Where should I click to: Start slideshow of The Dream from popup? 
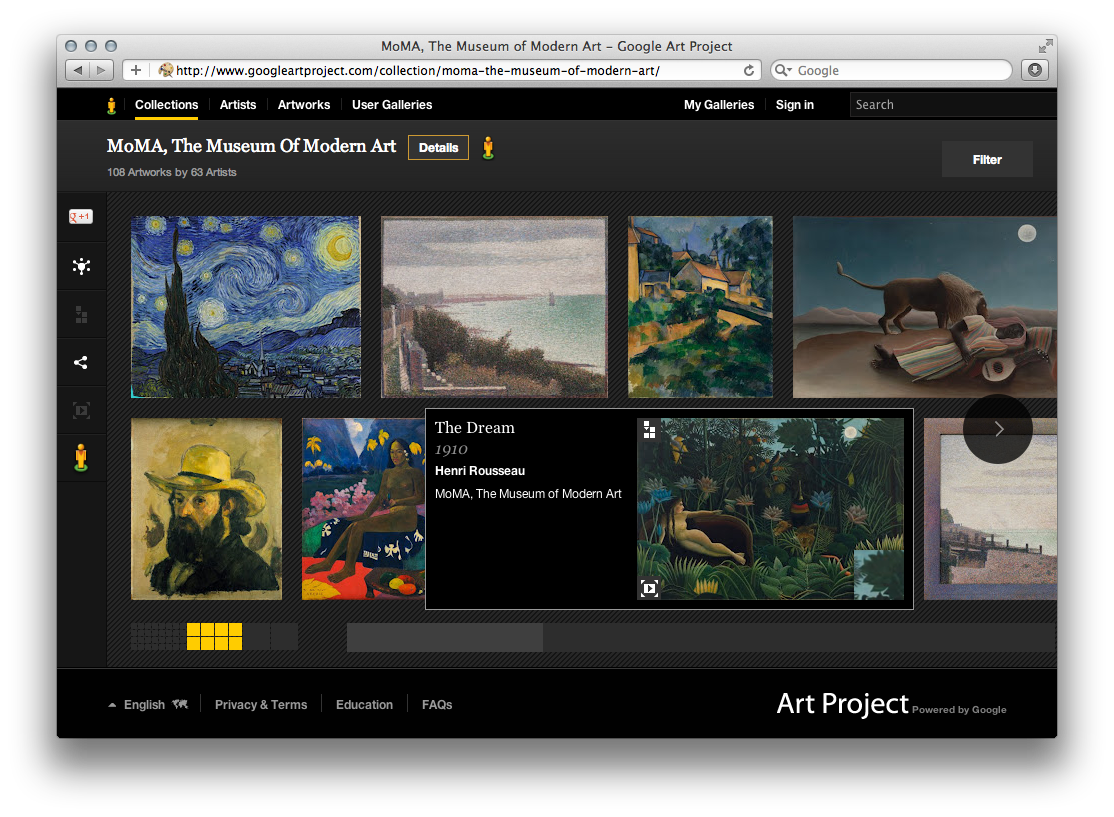click(649, 589)
